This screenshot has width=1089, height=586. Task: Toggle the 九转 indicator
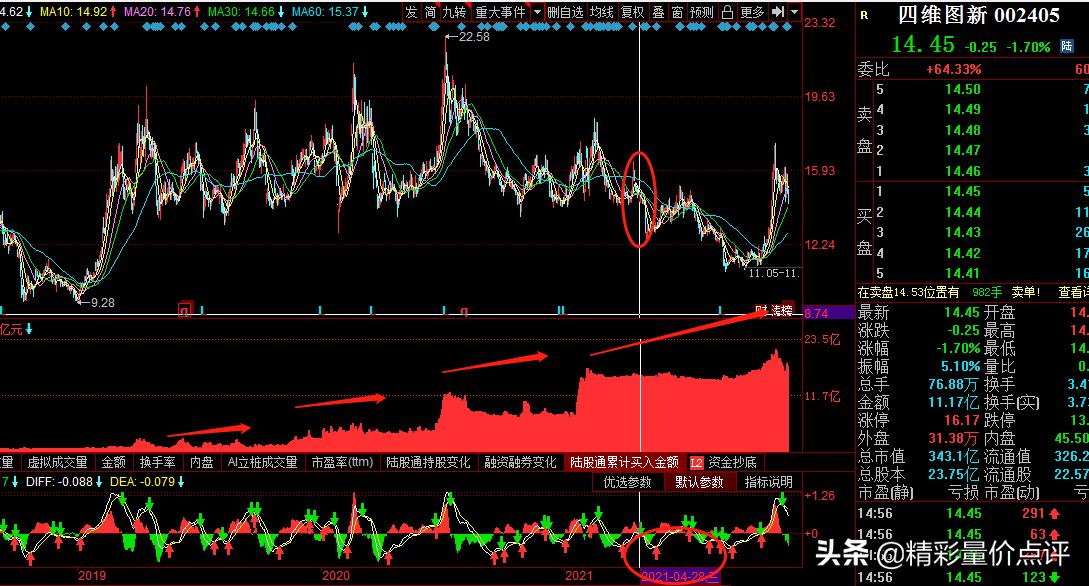pos(455,12)
